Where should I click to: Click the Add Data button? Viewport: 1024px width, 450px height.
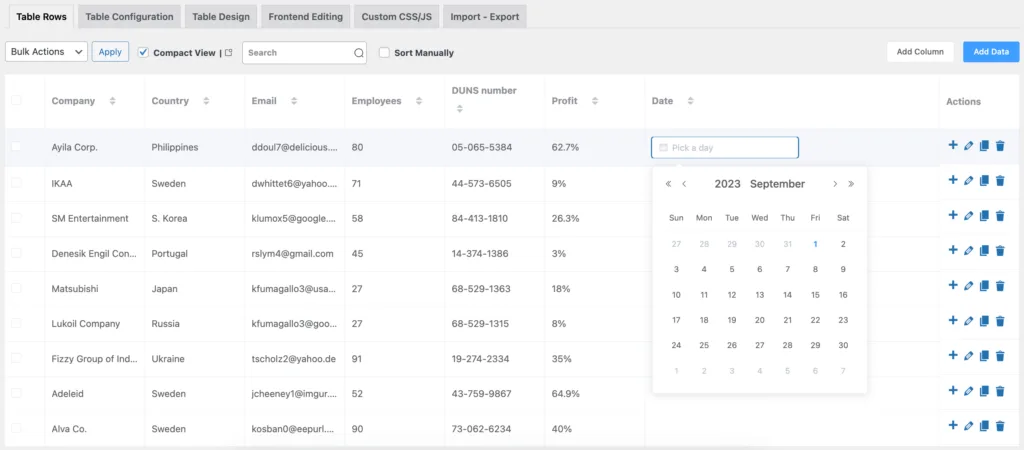[x=991, y=52]
